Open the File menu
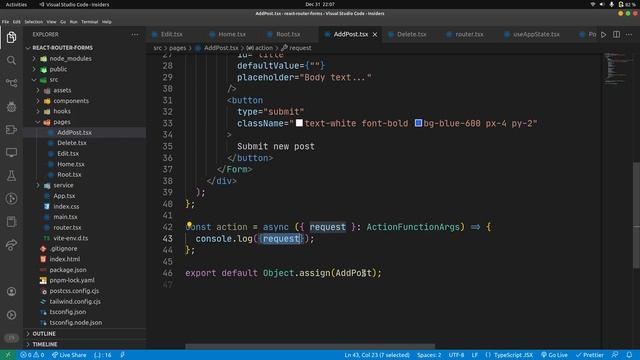This screenshot has height=360, width=640. [x=5, y=22]
